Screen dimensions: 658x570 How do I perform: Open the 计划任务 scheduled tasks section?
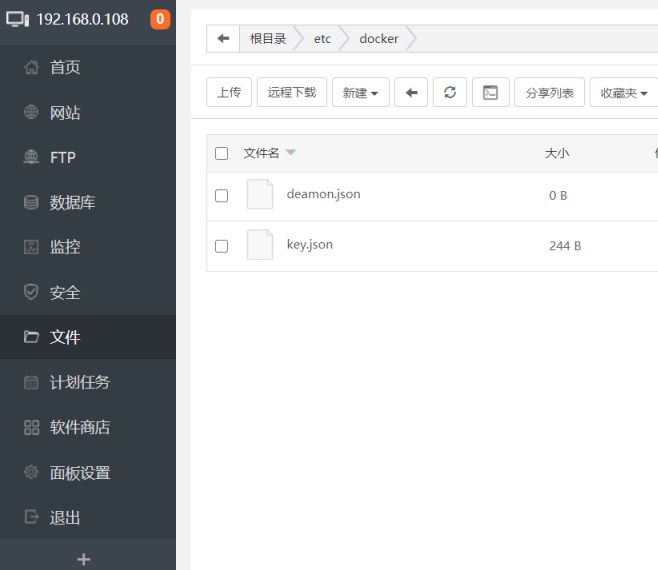pos(88,382)
